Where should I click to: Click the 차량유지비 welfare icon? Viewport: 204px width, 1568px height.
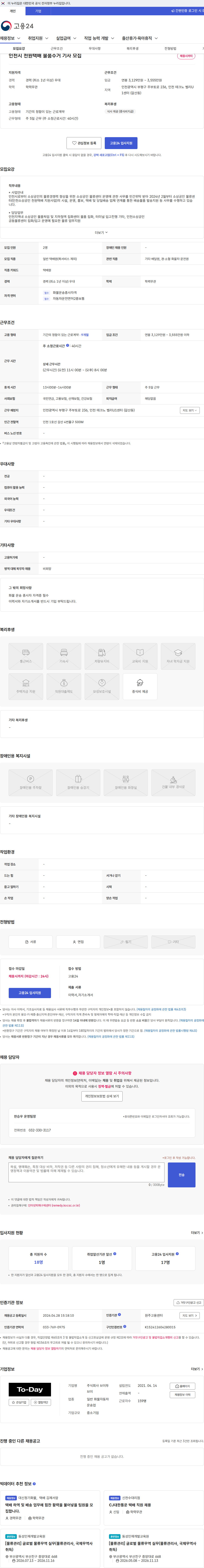pos(102,656)
